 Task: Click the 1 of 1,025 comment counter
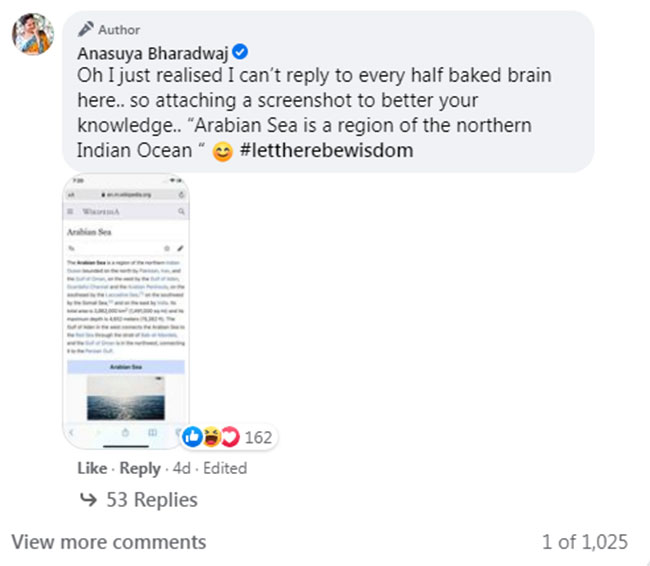[584, 542]
